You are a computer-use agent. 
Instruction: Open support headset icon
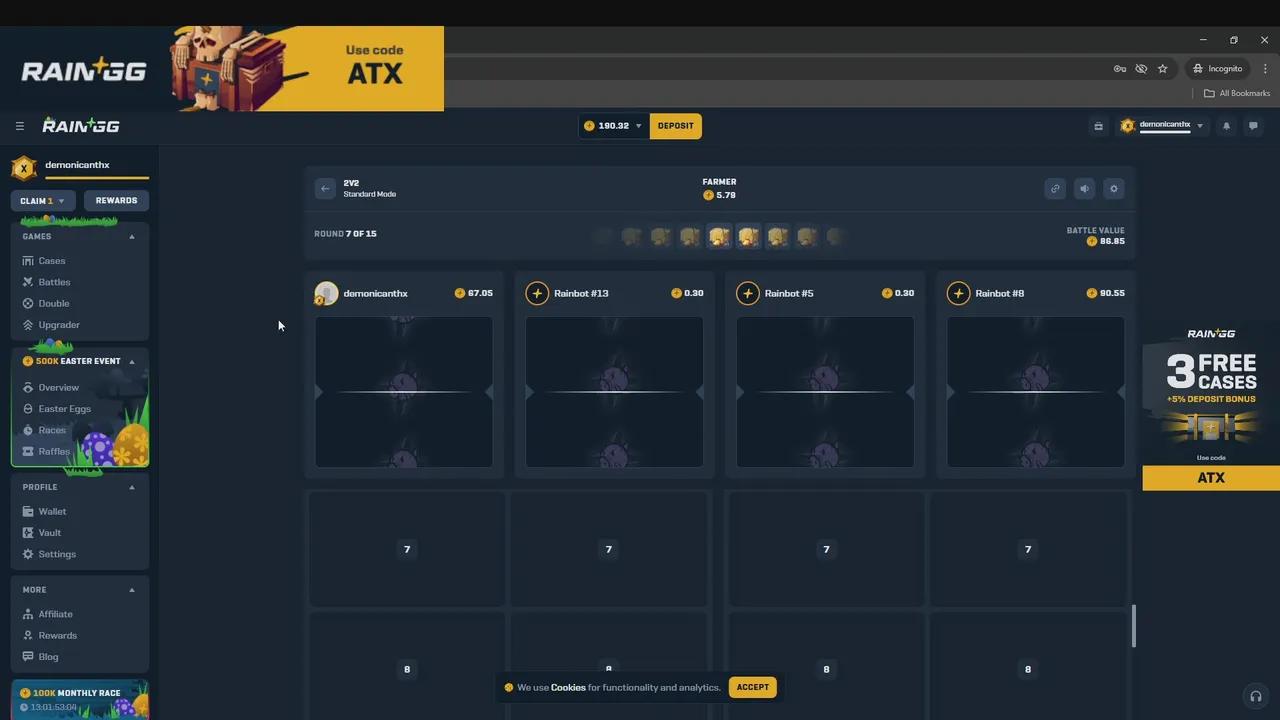pos(1256,696)
